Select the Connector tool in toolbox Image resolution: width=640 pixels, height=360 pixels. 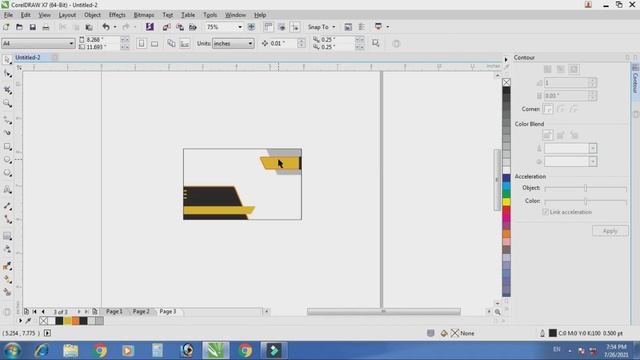pyautogui.click(x=7, y=220)
